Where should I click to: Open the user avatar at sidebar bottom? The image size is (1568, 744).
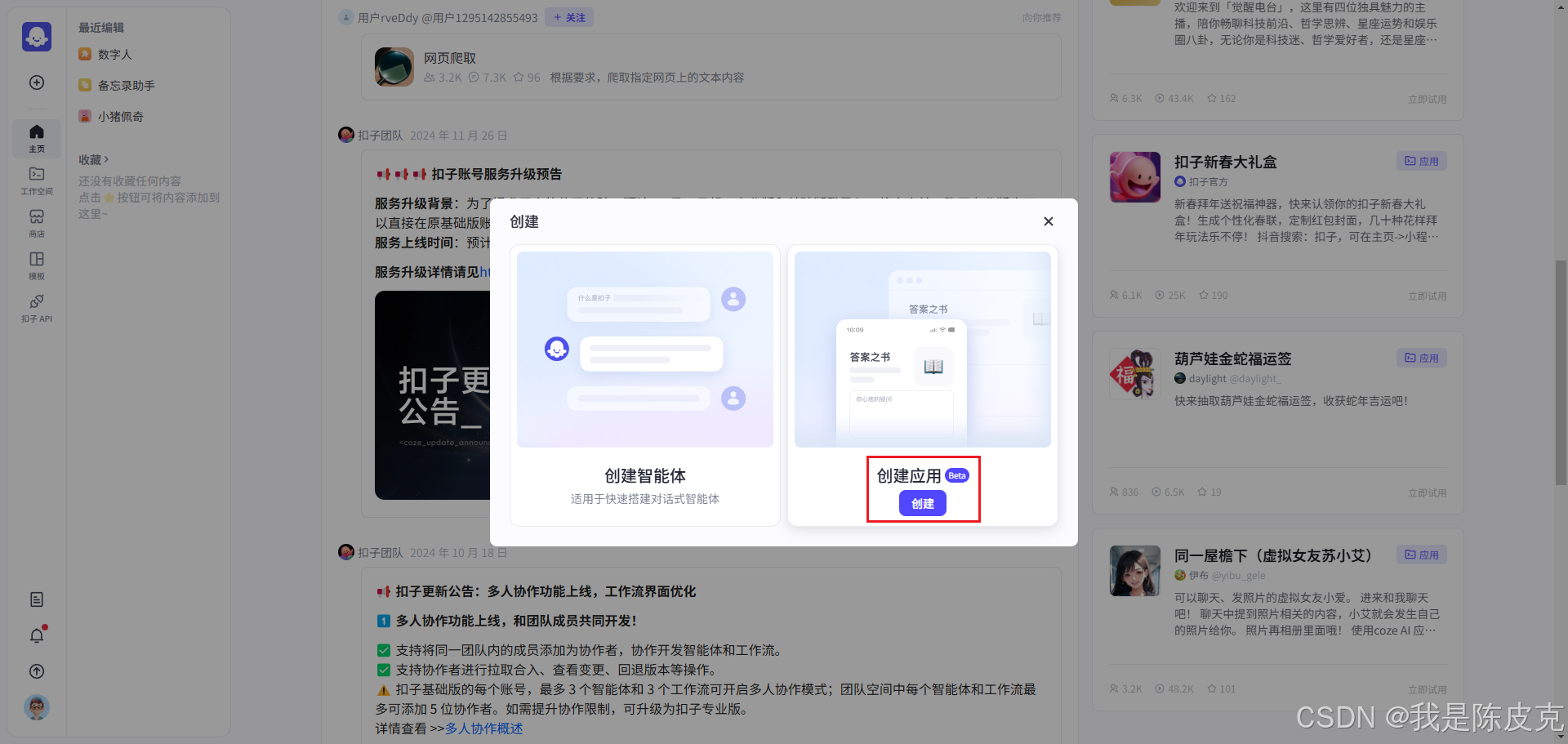click(x=37, y=707)
